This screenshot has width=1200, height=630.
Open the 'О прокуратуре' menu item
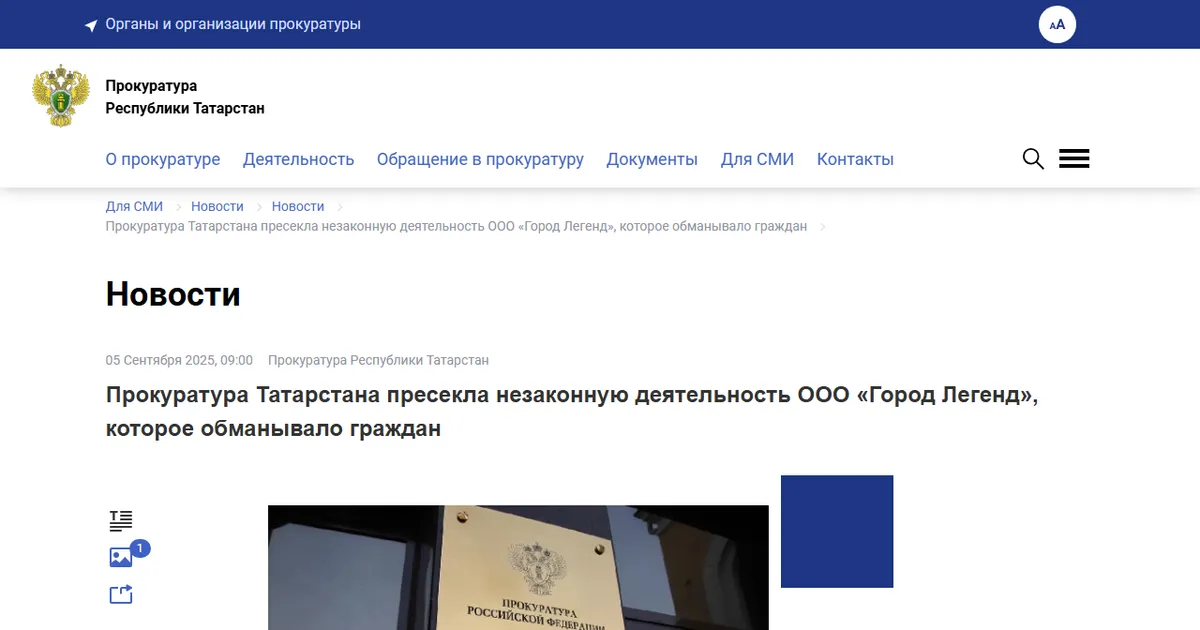coord(163,159)
